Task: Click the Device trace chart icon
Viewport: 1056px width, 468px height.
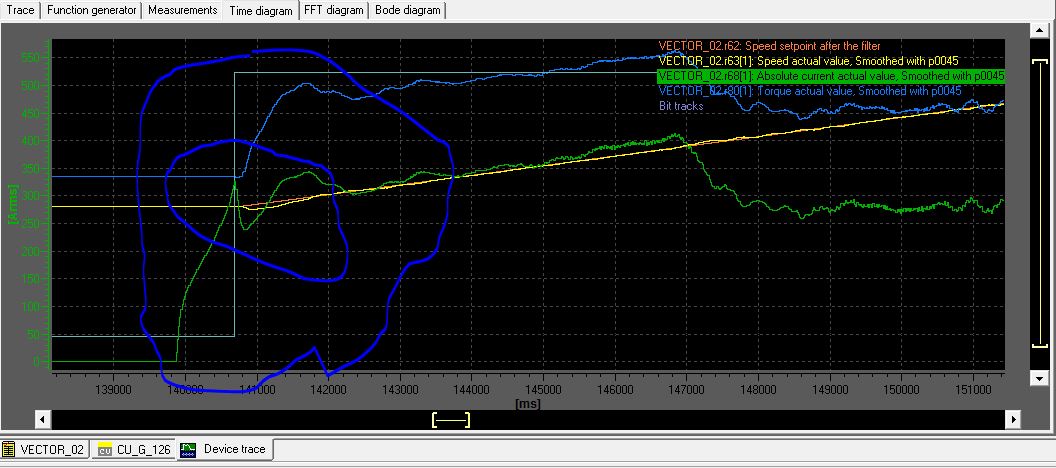Action: (x=190, y=449)
